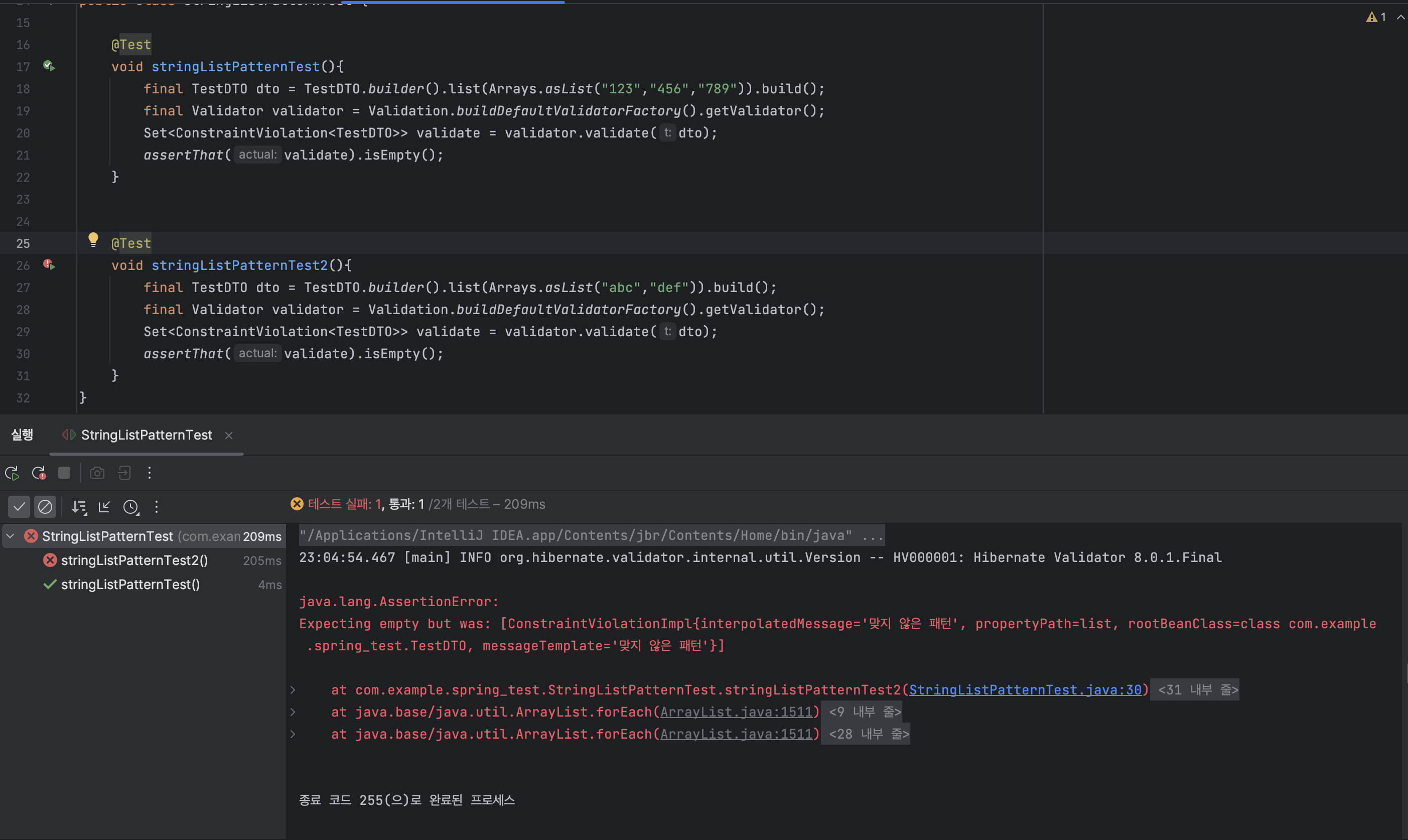Viewport: 1408px width, 840px height.
Task: Expand folded java command line ellipsis
Action: pyautogui.click(x=873, y=535)
